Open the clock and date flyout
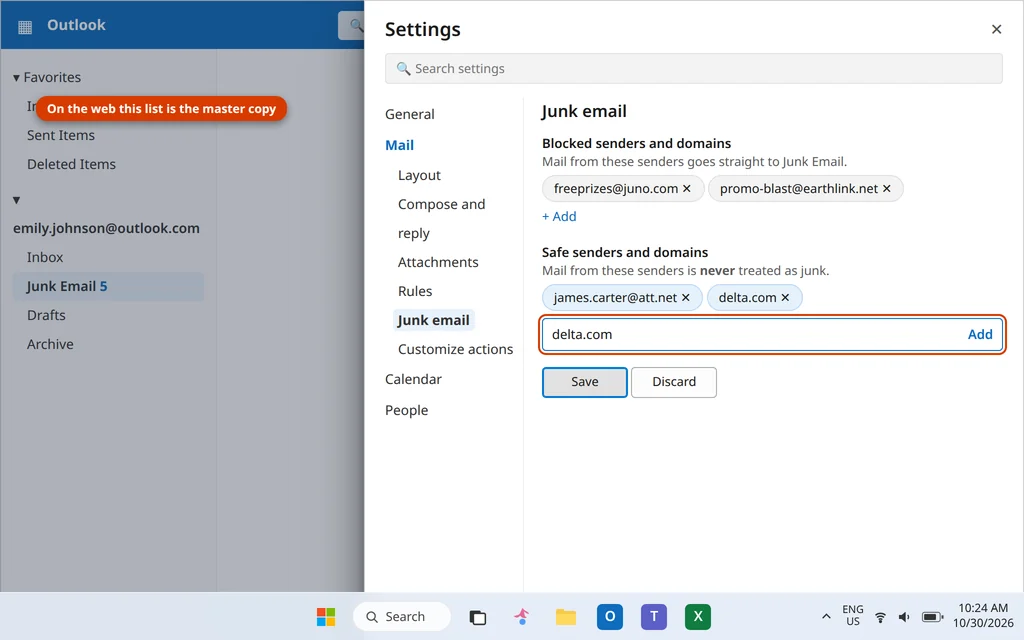Image resolution: width=1024 pixels, height=640 pixels. 983,616
